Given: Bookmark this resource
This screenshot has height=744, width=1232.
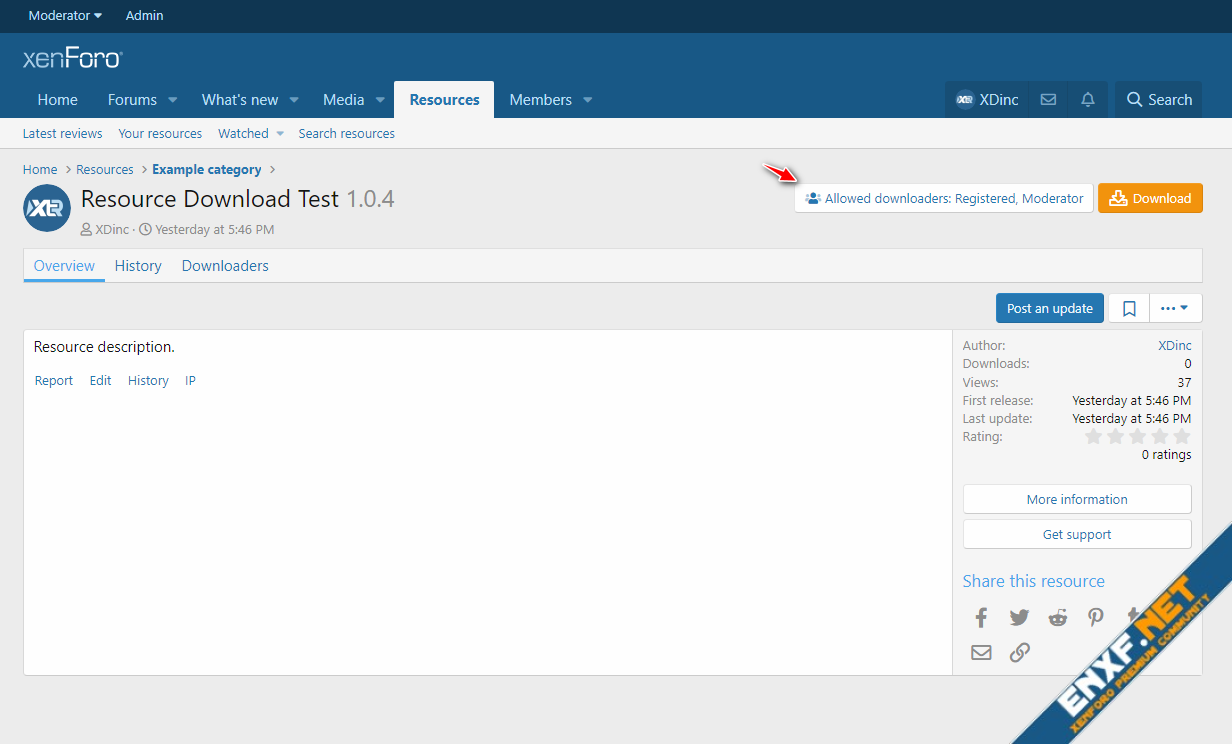Looking at the screenshot, I should tap(1129, 308).
